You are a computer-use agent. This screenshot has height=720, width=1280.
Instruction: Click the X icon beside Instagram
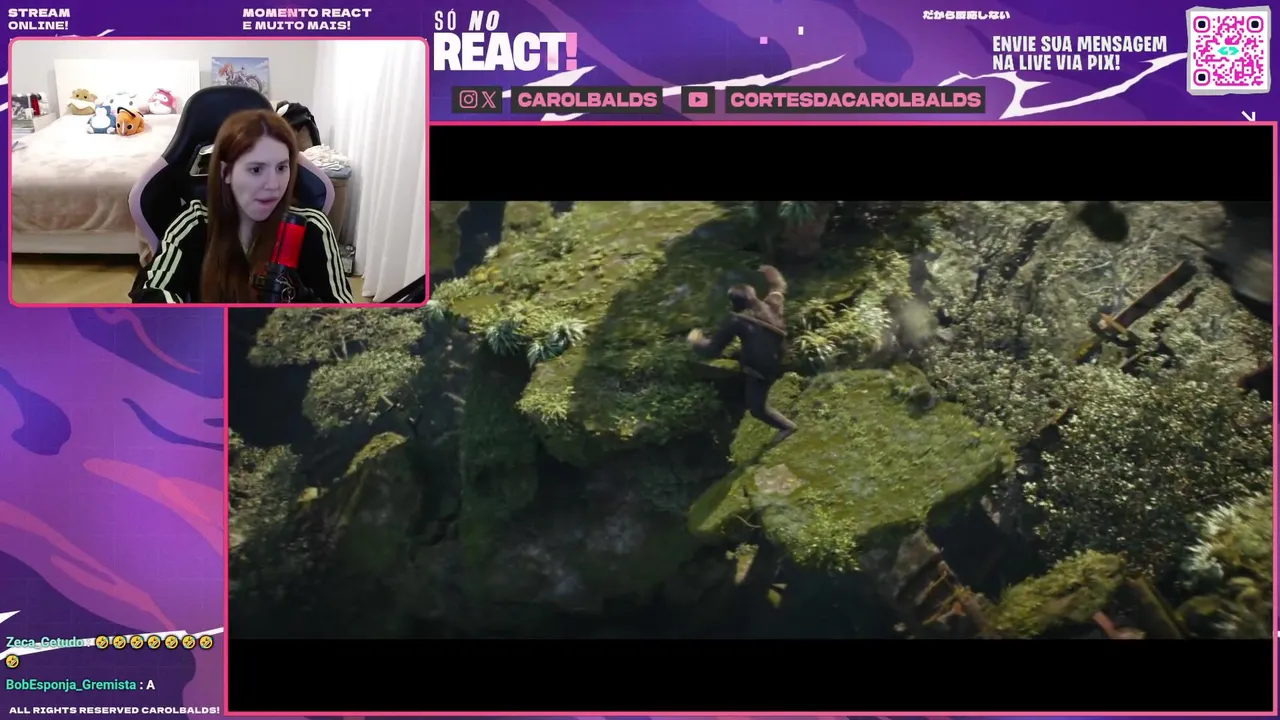tap(488, 100)
